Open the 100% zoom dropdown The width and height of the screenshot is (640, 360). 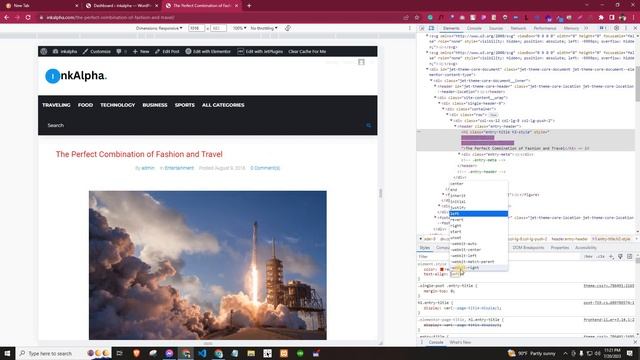[240, 28]
